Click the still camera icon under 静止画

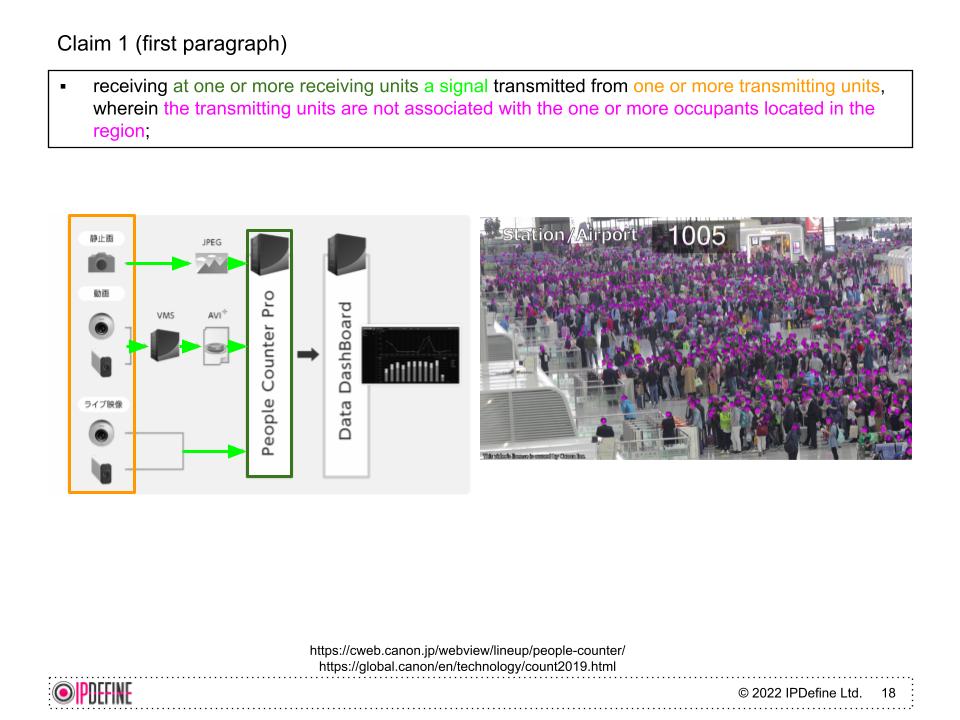102,263
